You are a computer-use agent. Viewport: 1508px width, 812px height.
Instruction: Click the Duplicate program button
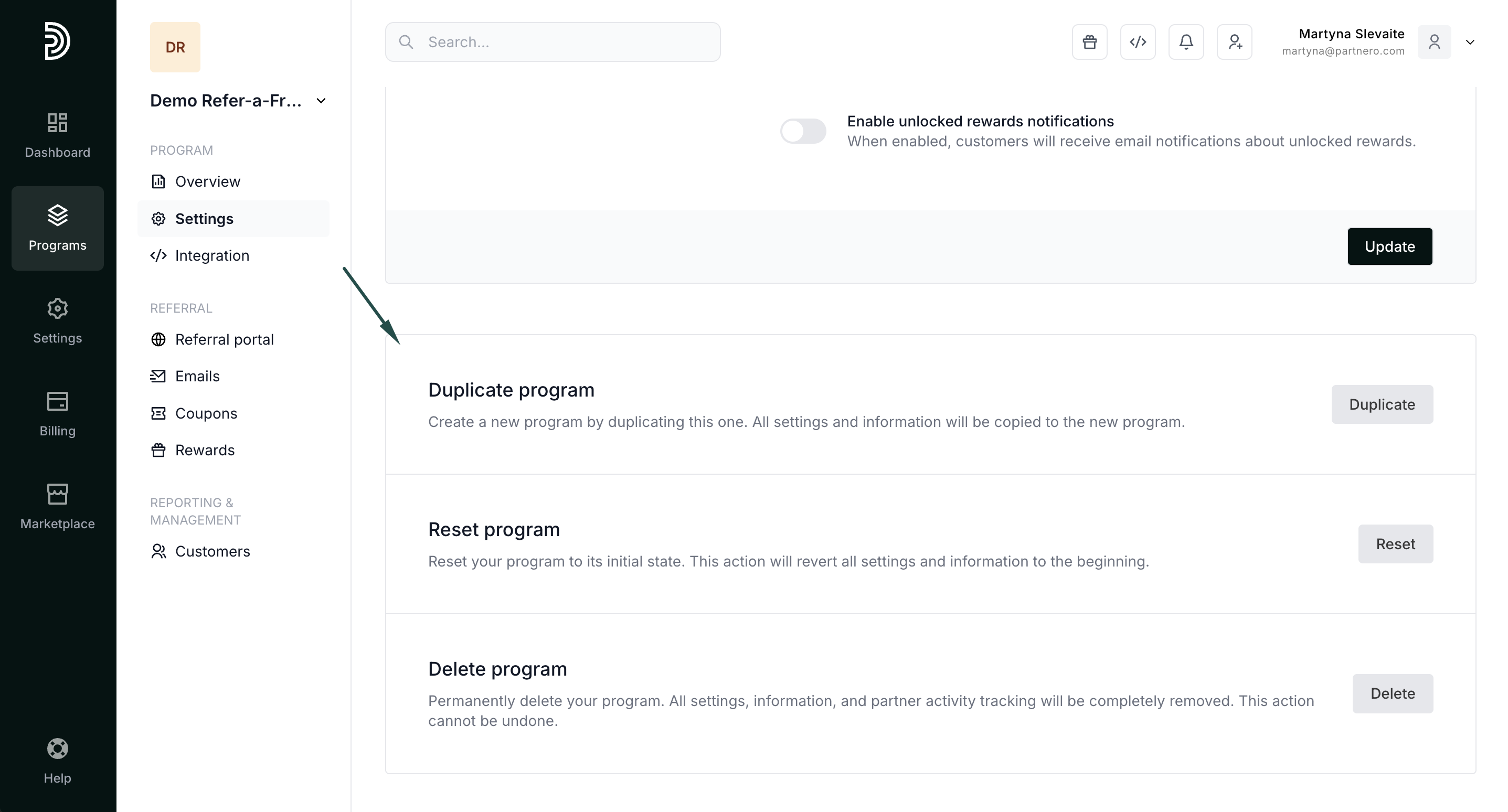tap(1382, 404)
